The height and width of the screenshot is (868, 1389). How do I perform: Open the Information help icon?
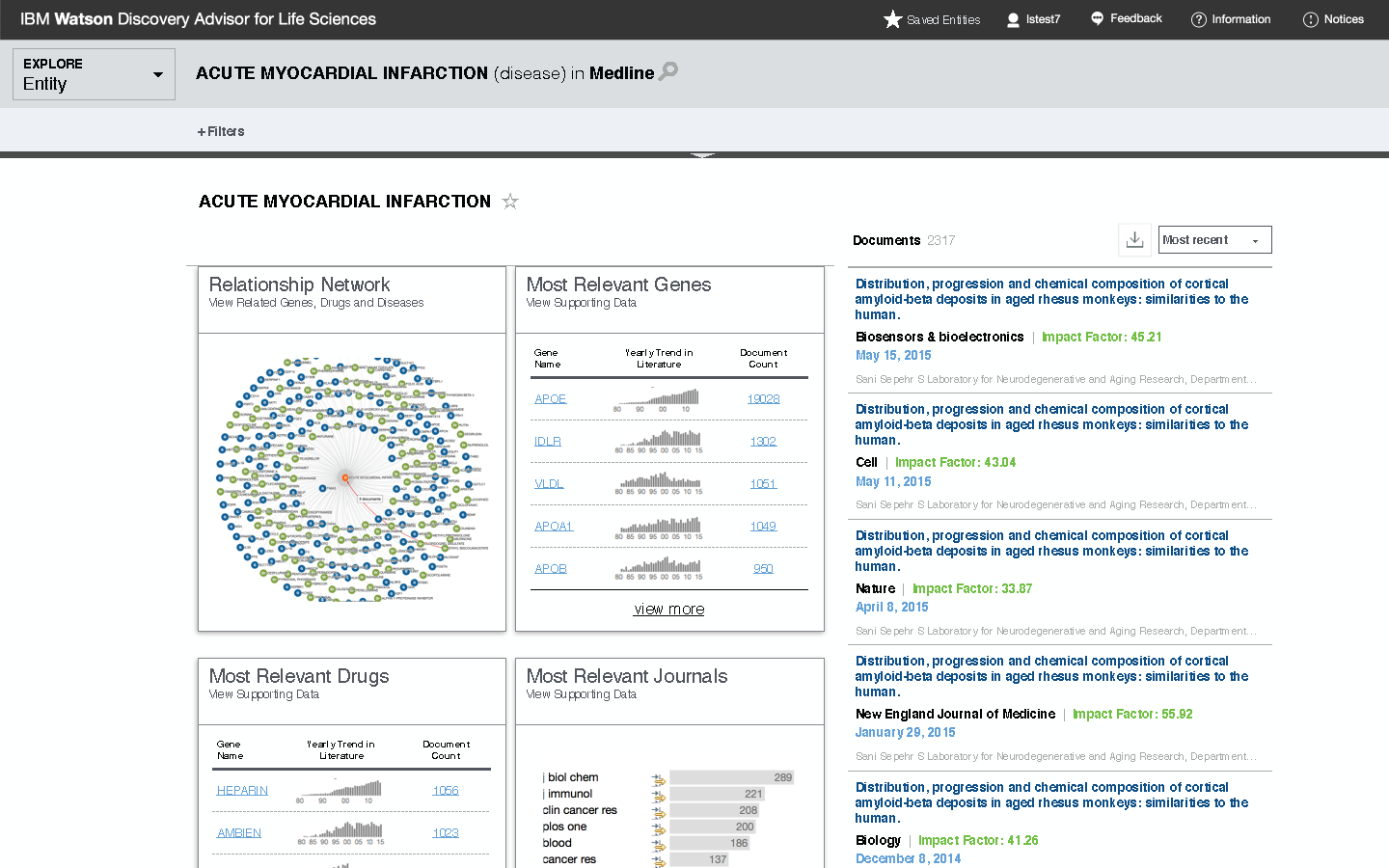click(x=1199, y=19)
